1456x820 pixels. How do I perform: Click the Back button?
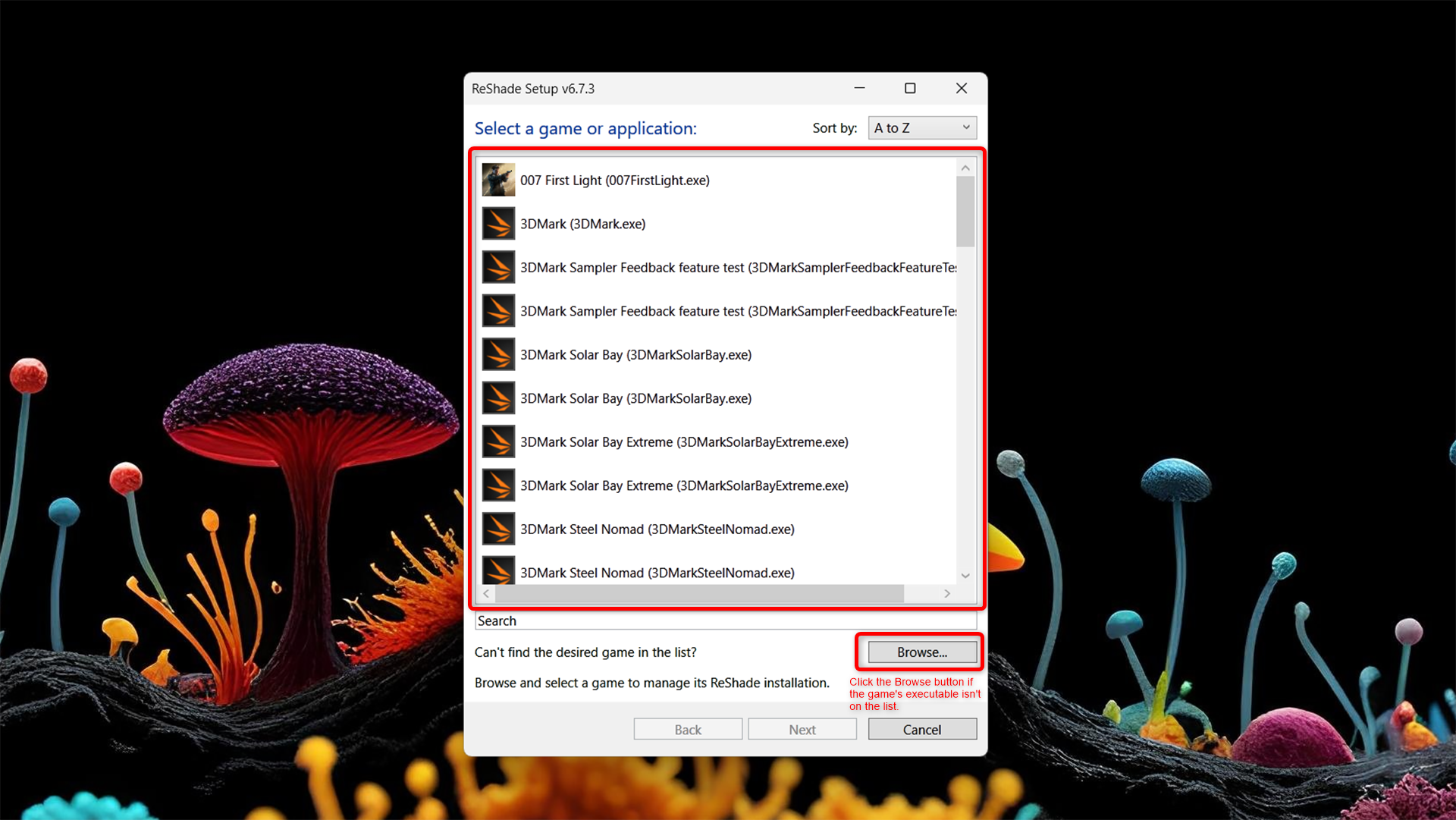688,729
